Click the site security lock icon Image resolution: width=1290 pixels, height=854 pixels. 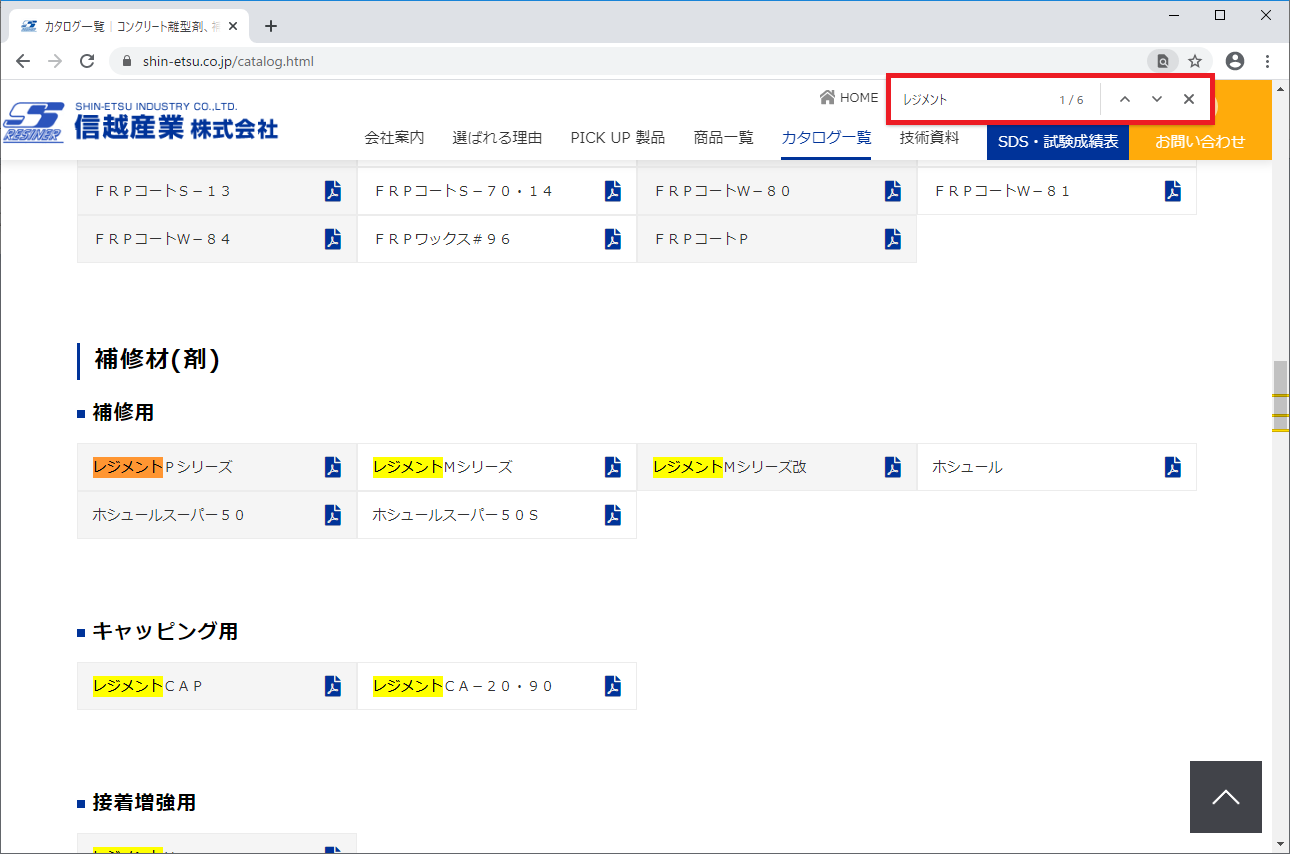[126, 61]
